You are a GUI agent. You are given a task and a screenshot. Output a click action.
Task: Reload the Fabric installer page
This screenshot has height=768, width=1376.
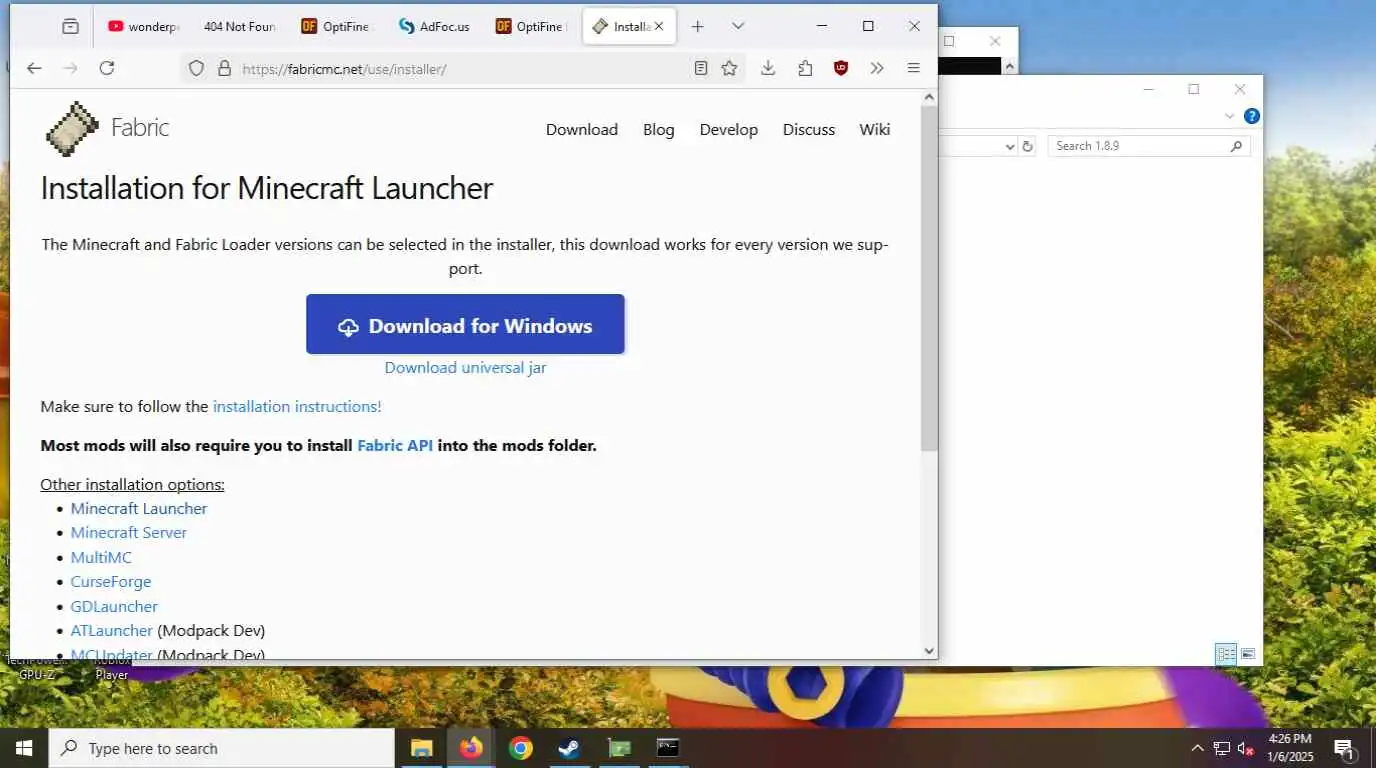point(107,68)
